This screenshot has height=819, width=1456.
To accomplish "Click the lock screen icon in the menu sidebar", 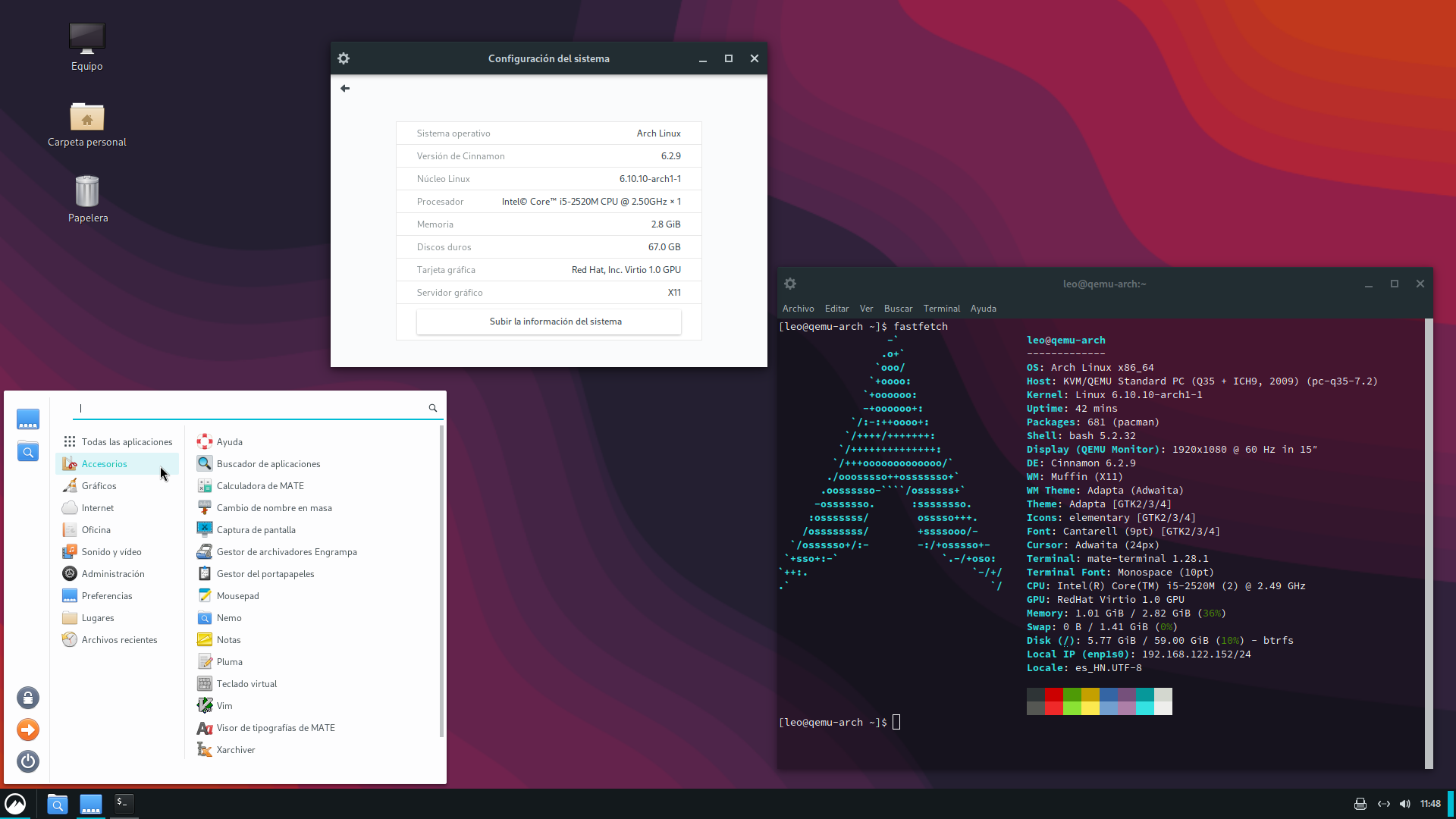I will tap(28, 698).
